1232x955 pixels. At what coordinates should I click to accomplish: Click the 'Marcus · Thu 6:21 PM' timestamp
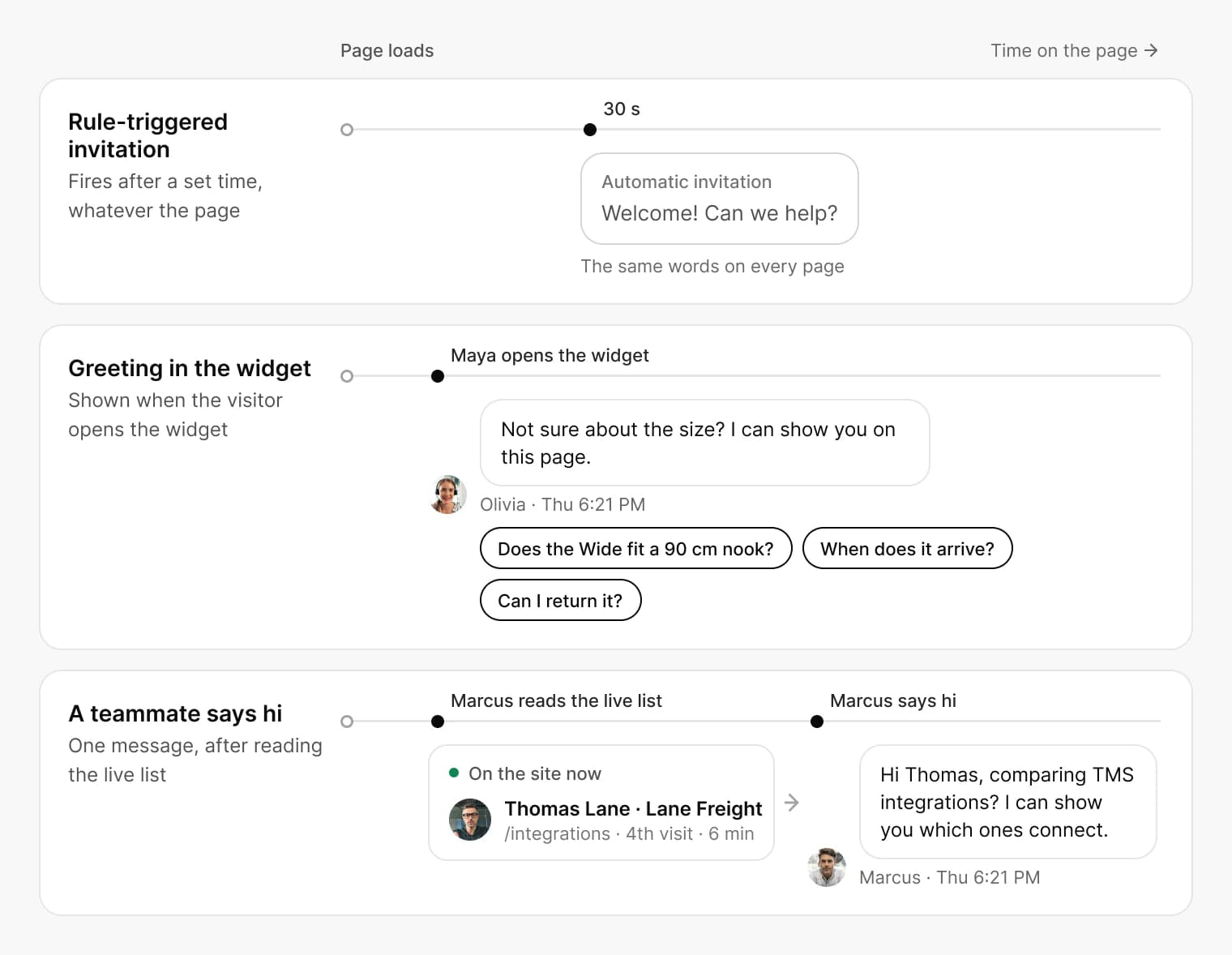click(x=949, y=877)
